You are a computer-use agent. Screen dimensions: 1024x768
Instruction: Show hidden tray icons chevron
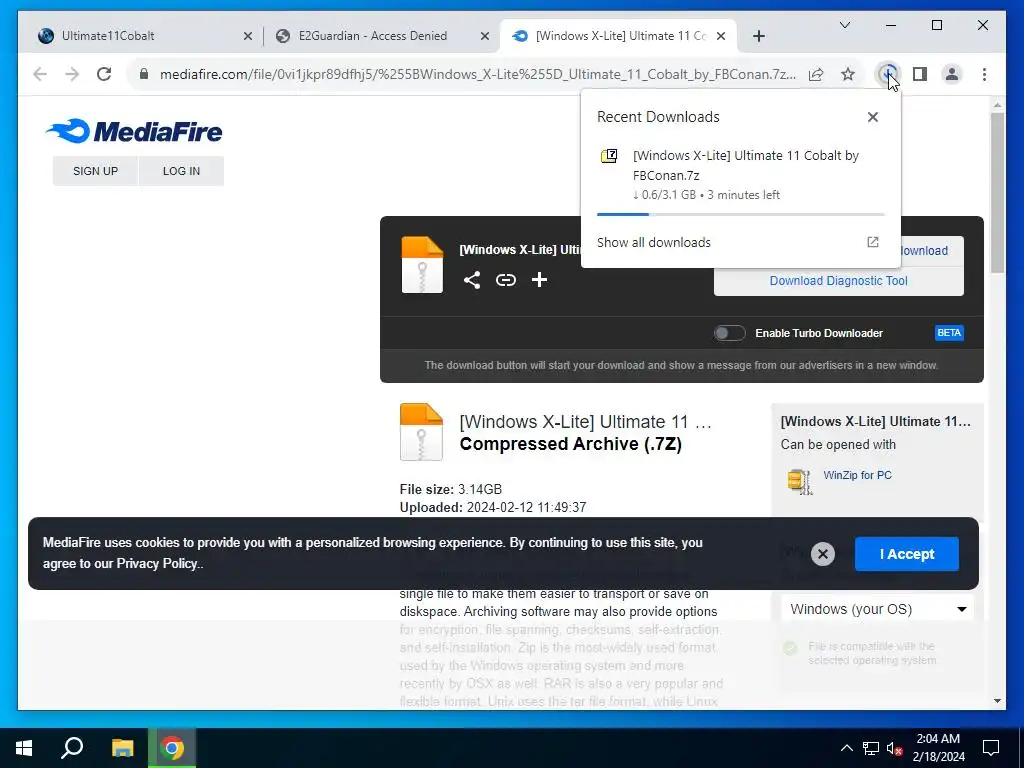pos(846,748)
